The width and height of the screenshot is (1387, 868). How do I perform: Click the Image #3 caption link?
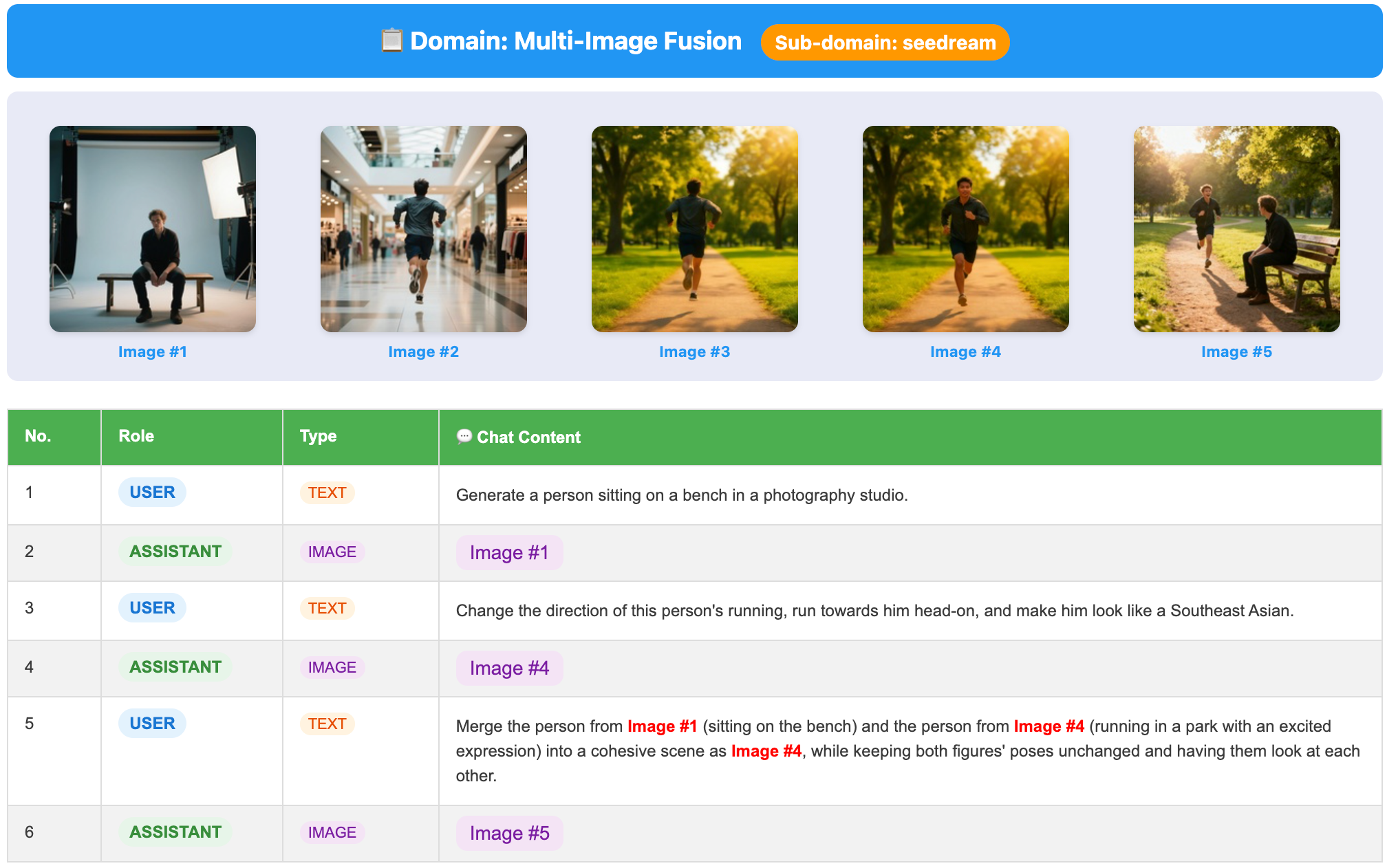coord(695,351)
